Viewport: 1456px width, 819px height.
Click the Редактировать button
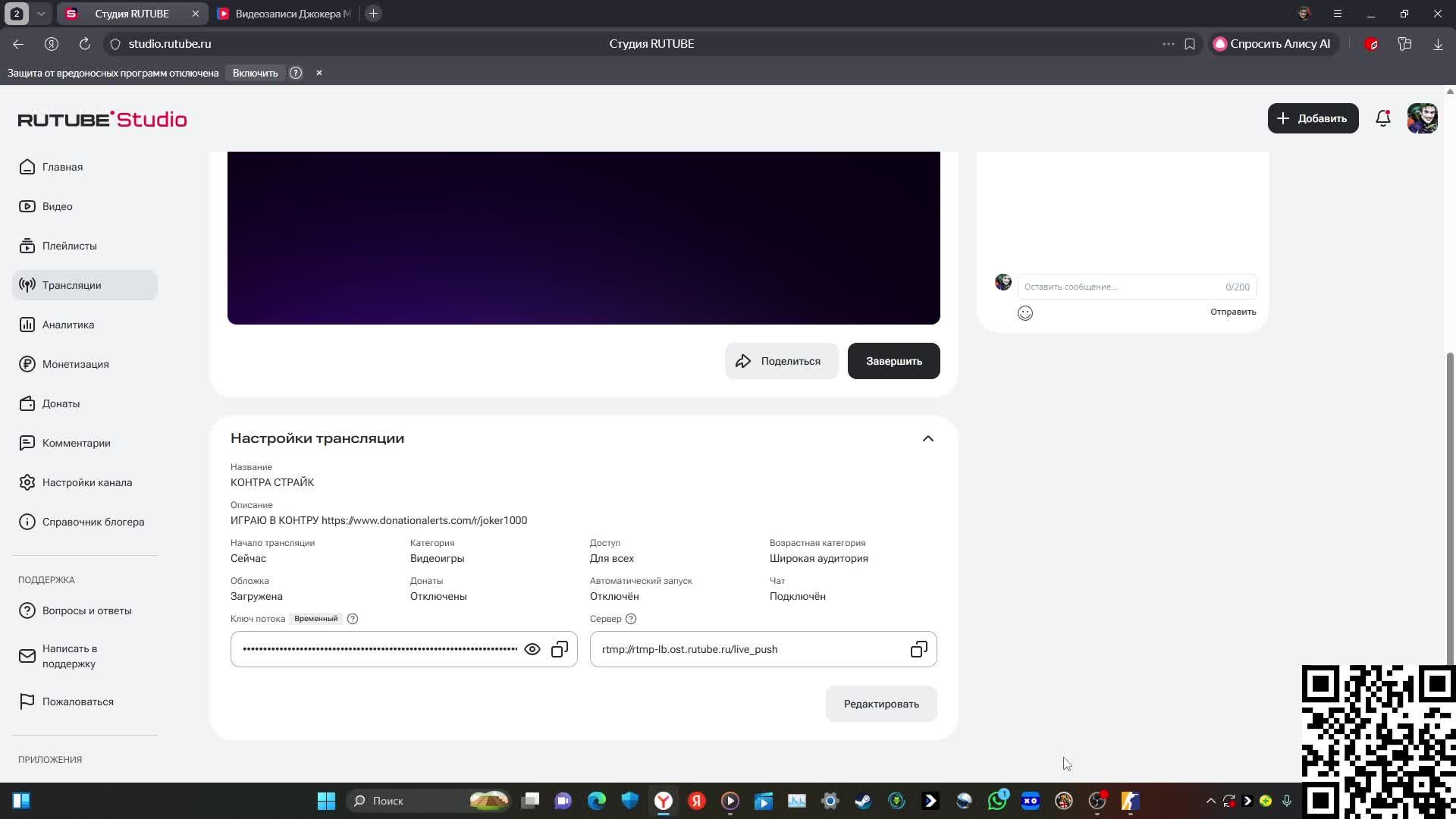pyautogui.click(x=881, y=704)
